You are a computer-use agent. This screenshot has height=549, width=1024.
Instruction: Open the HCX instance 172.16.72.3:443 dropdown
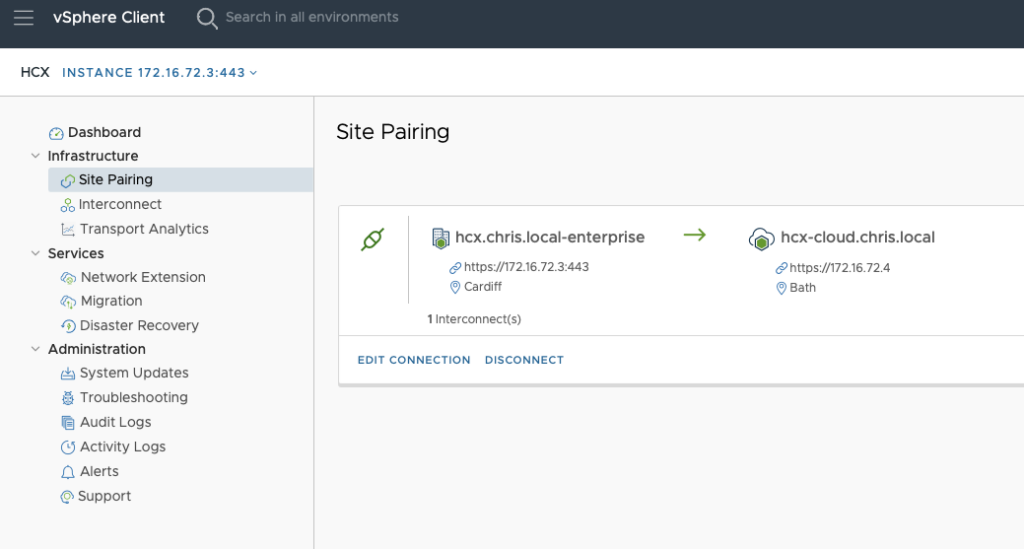pos(159,72)
